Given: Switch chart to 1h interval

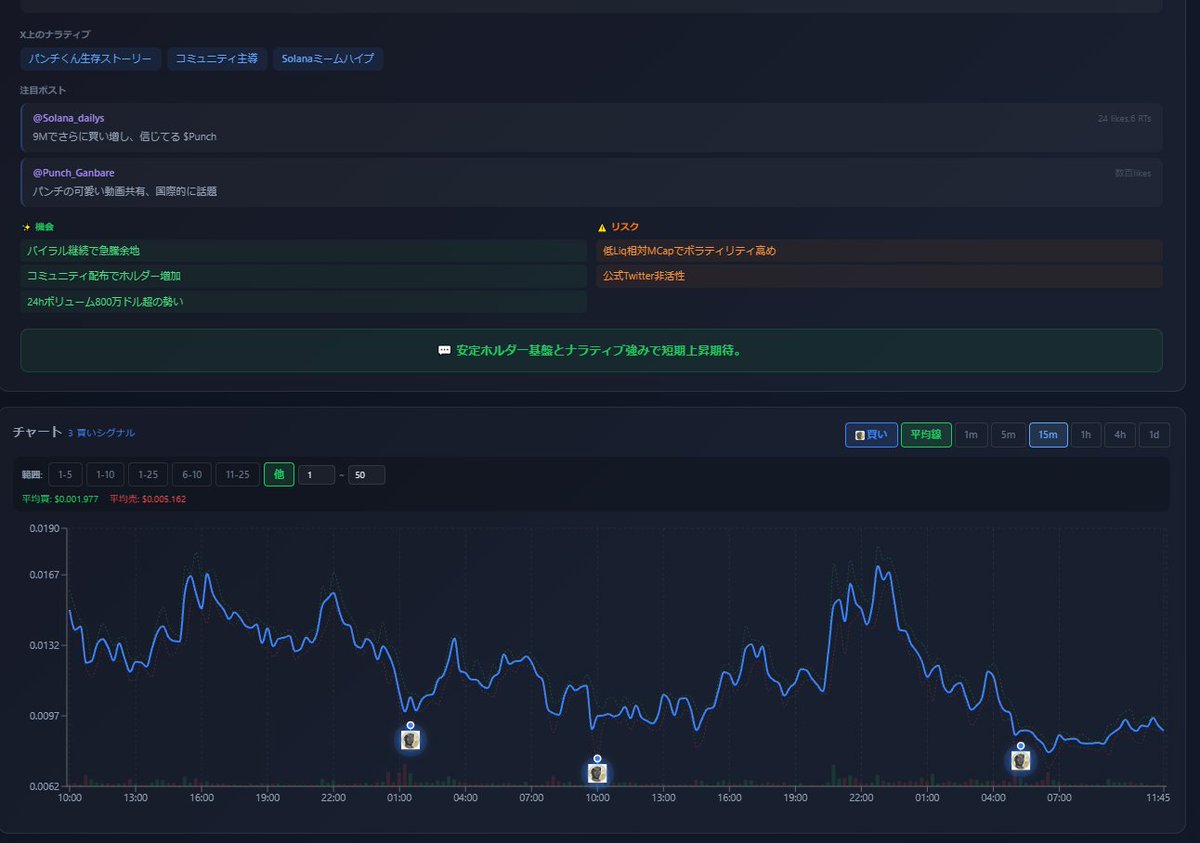Looking at the screenshot, I should click(1086, 435).
